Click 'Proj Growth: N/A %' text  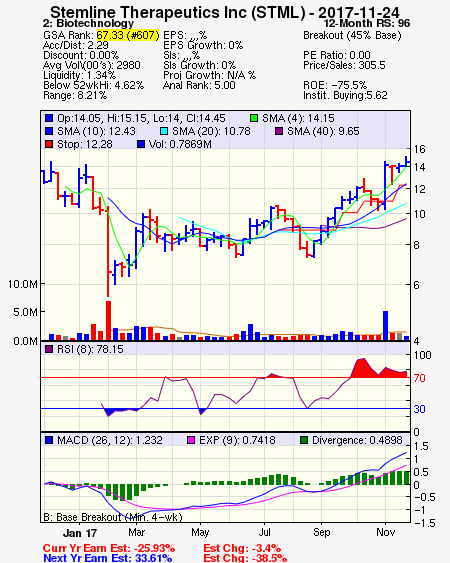pos(209,75)
